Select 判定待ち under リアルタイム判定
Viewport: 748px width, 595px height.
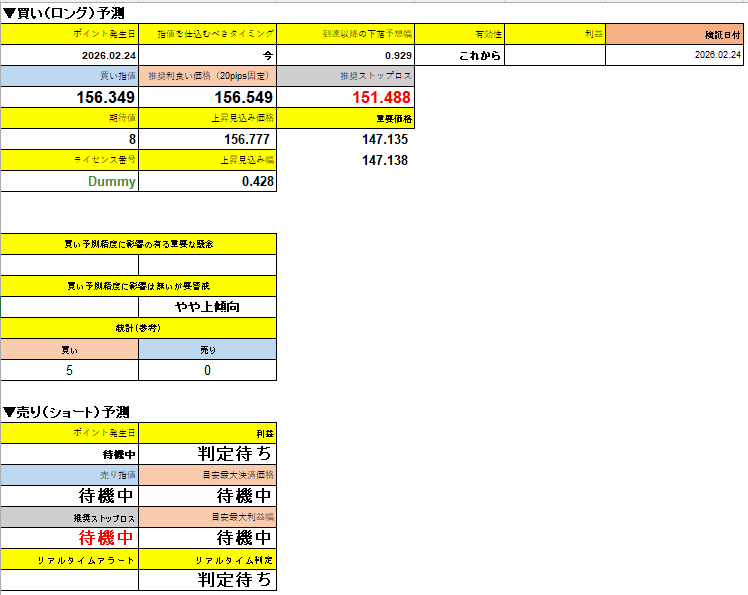tap(208, 580)
